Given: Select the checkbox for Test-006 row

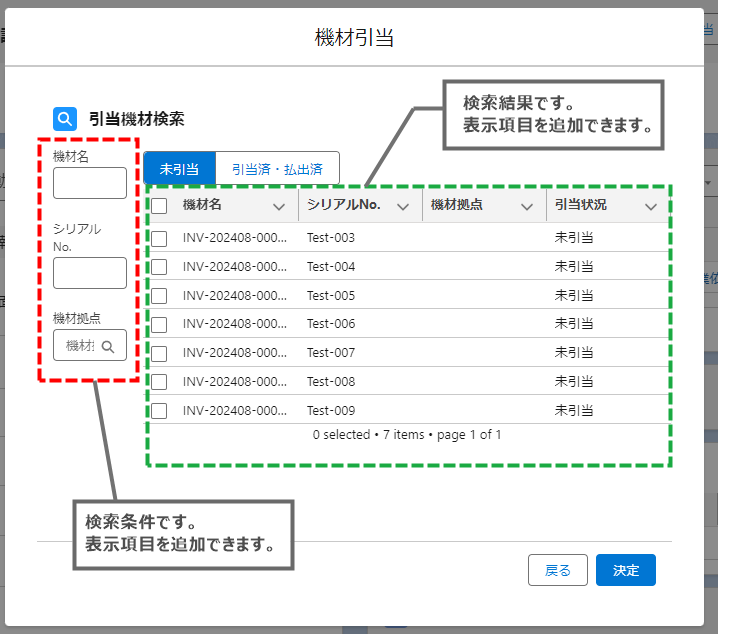Looking at the screenshot, I should (159, 324).
